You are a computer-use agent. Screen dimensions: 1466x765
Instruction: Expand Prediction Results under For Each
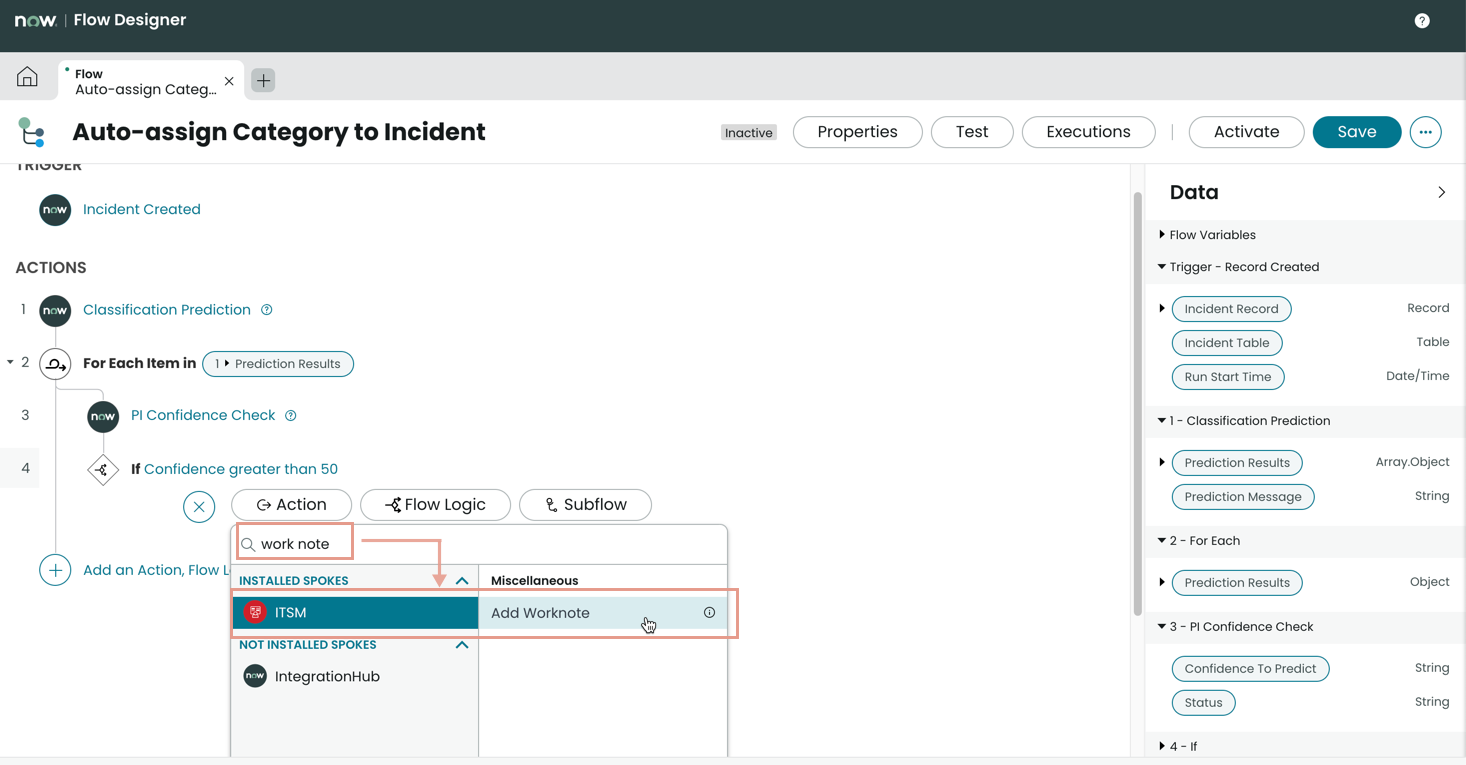[x=1162, y=583]
